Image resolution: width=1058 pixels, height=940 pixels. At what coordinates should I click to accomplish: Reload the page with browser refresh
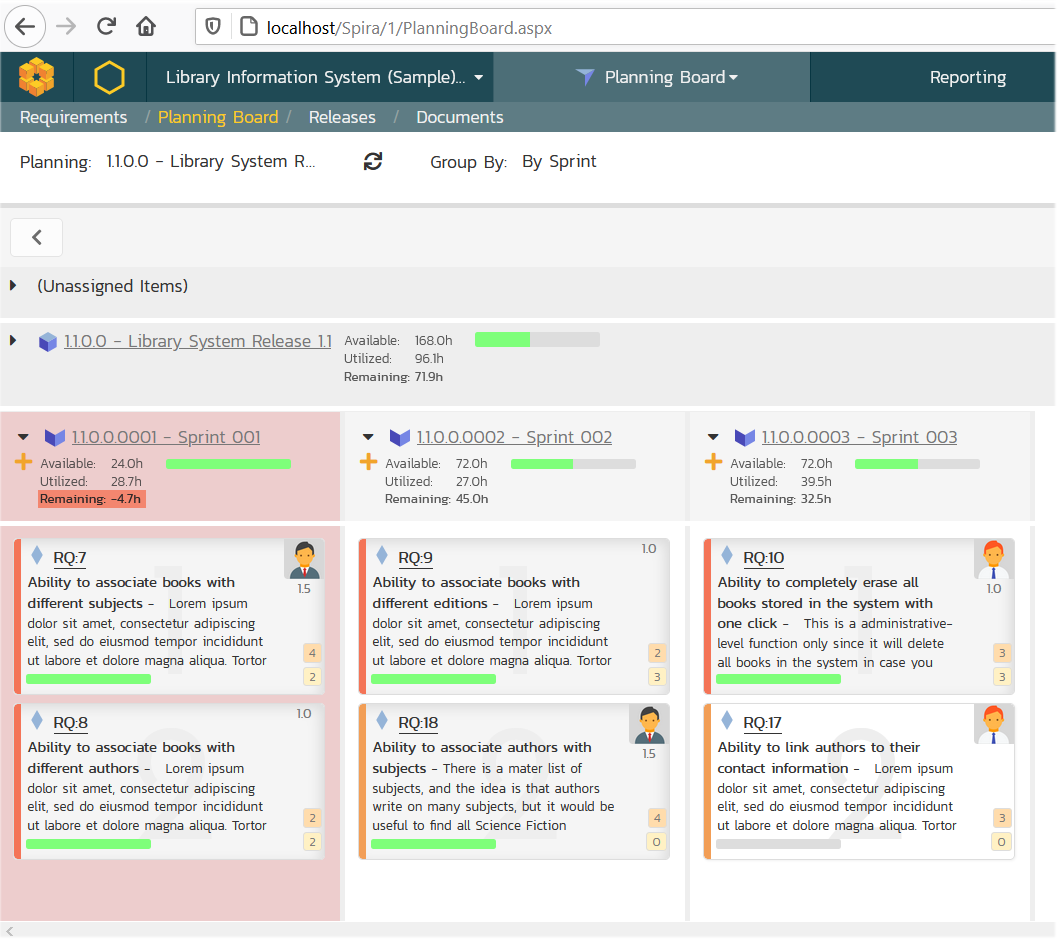(x=106, y=27)
